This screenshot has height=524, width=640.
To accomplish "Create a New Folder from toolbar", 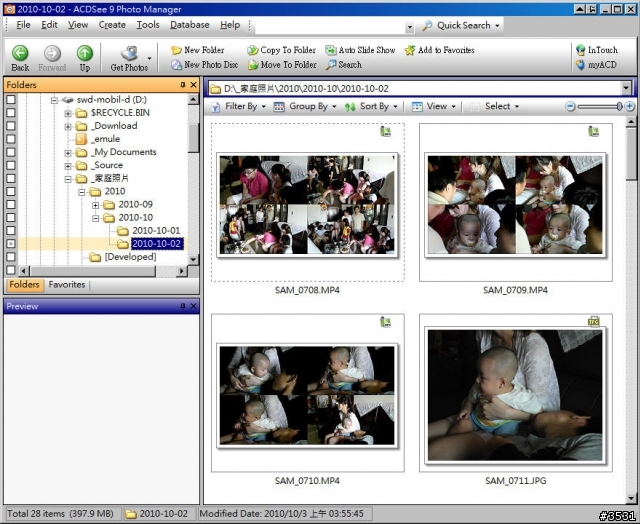I will [x=198, y=50].
